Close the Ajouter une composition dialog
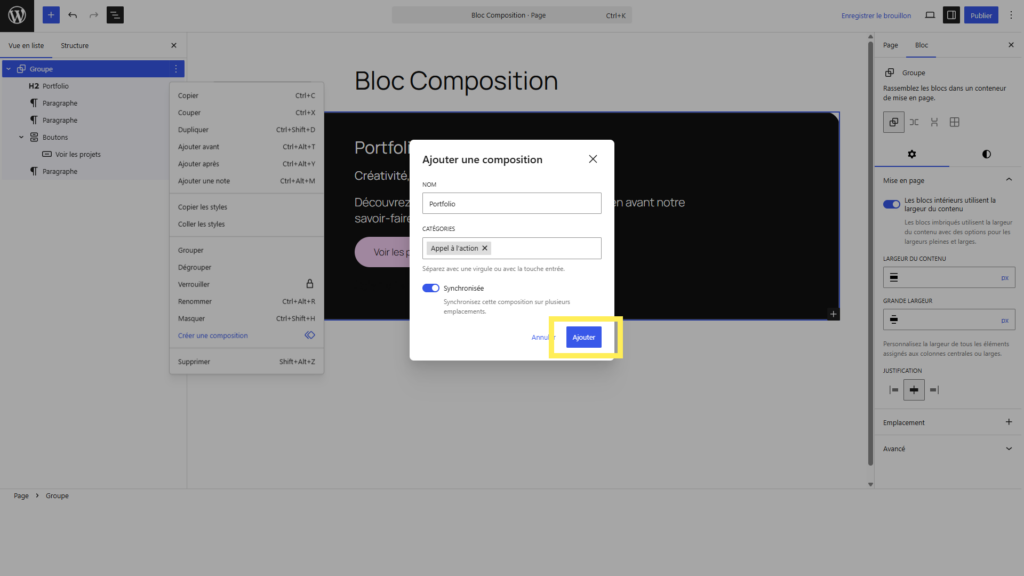1024x576 pixels. coord(592,159)
